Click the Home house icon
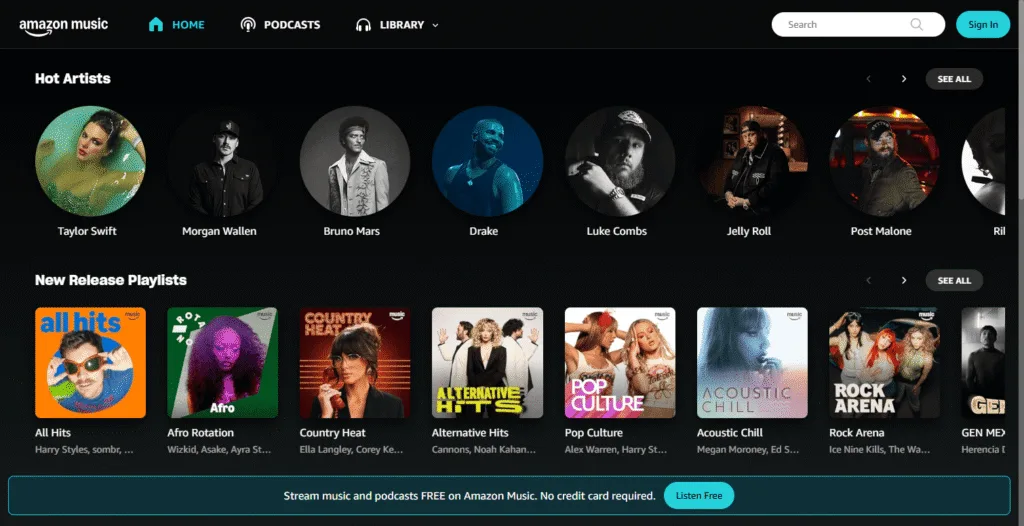 coord(155,25)
